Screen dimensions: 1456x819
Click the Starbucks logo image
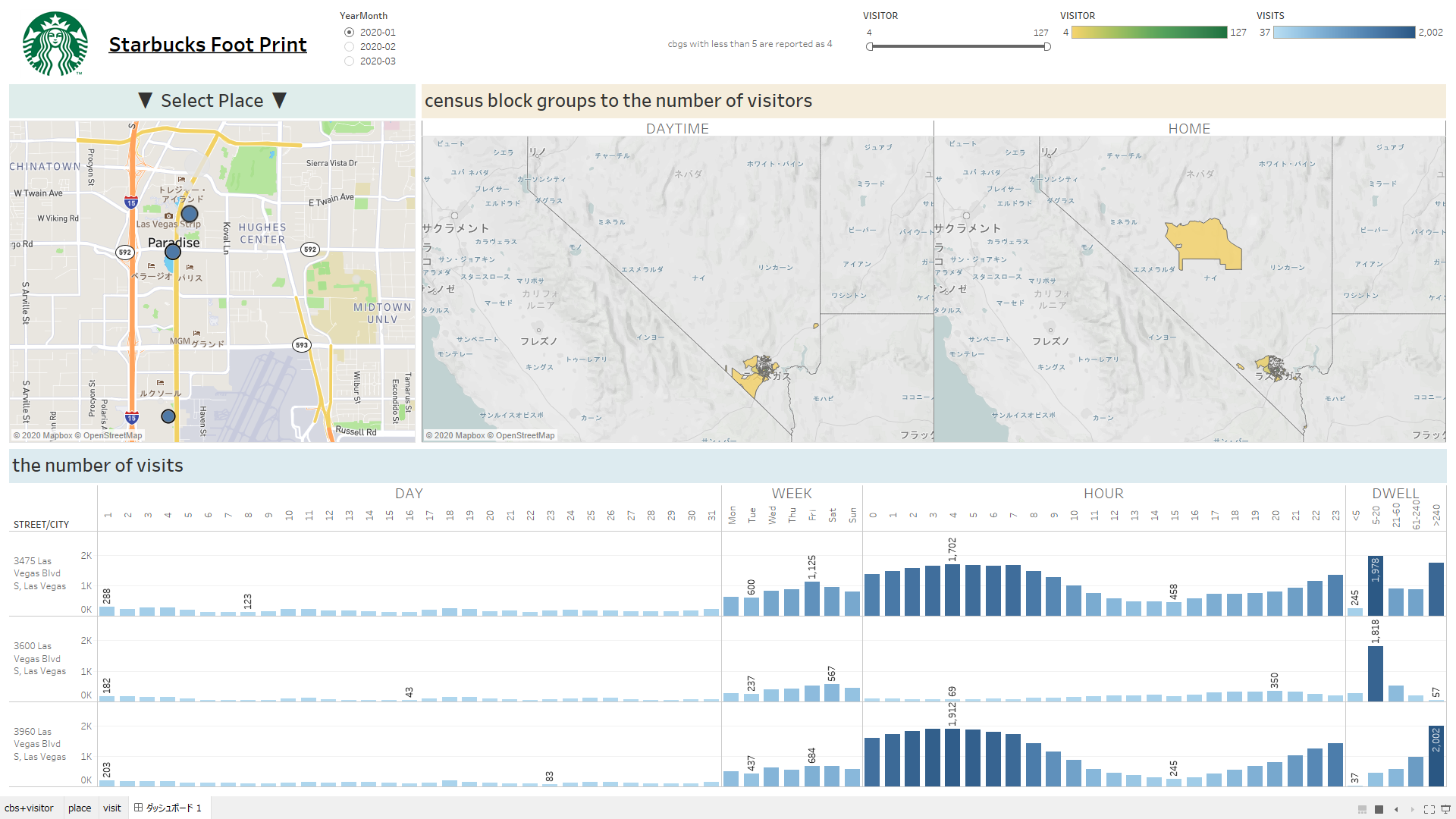55,43
